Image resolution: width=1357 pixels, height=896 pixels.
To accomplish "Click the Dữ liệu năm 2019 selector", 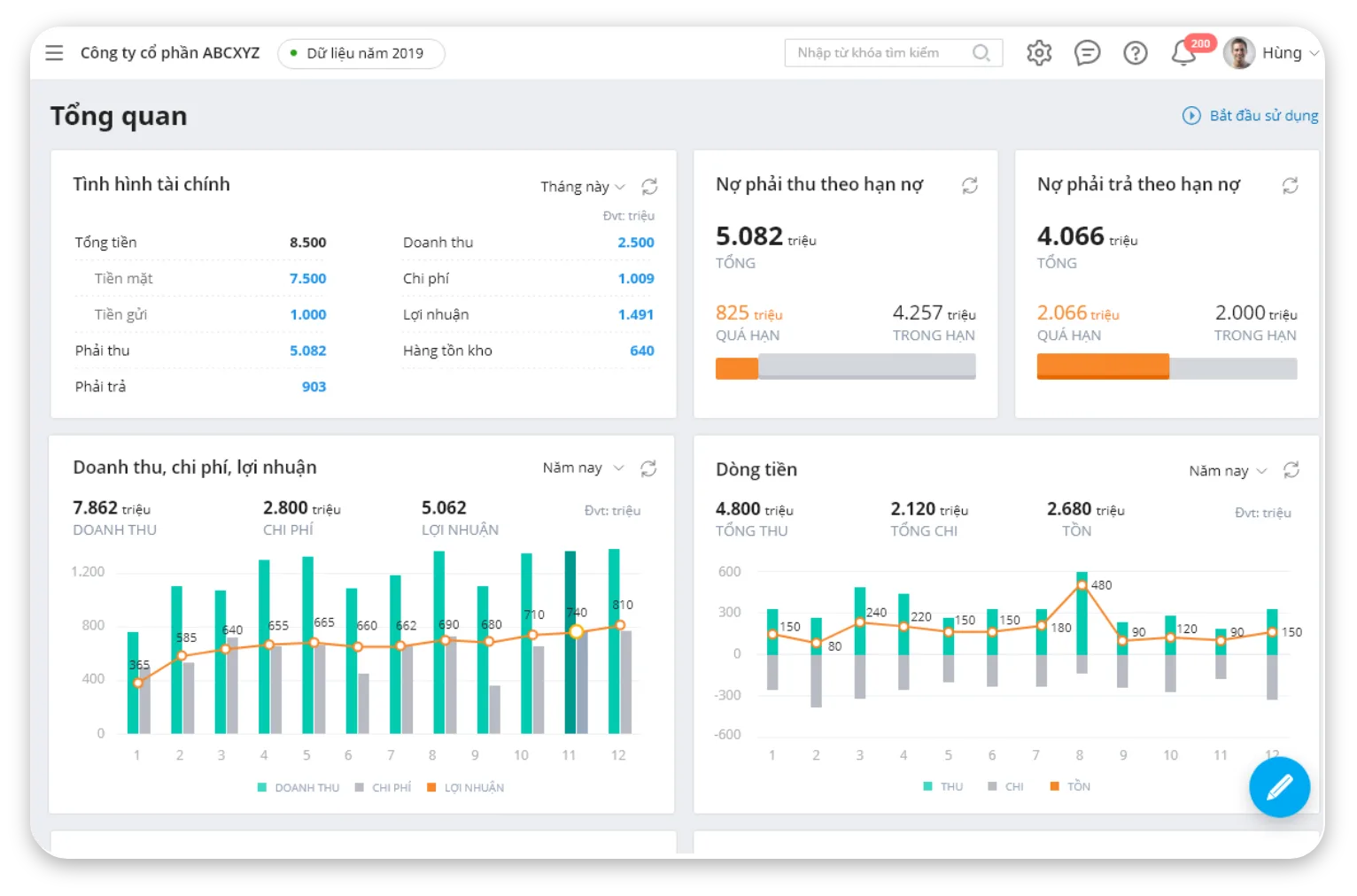I will click(x=361, y=53).
